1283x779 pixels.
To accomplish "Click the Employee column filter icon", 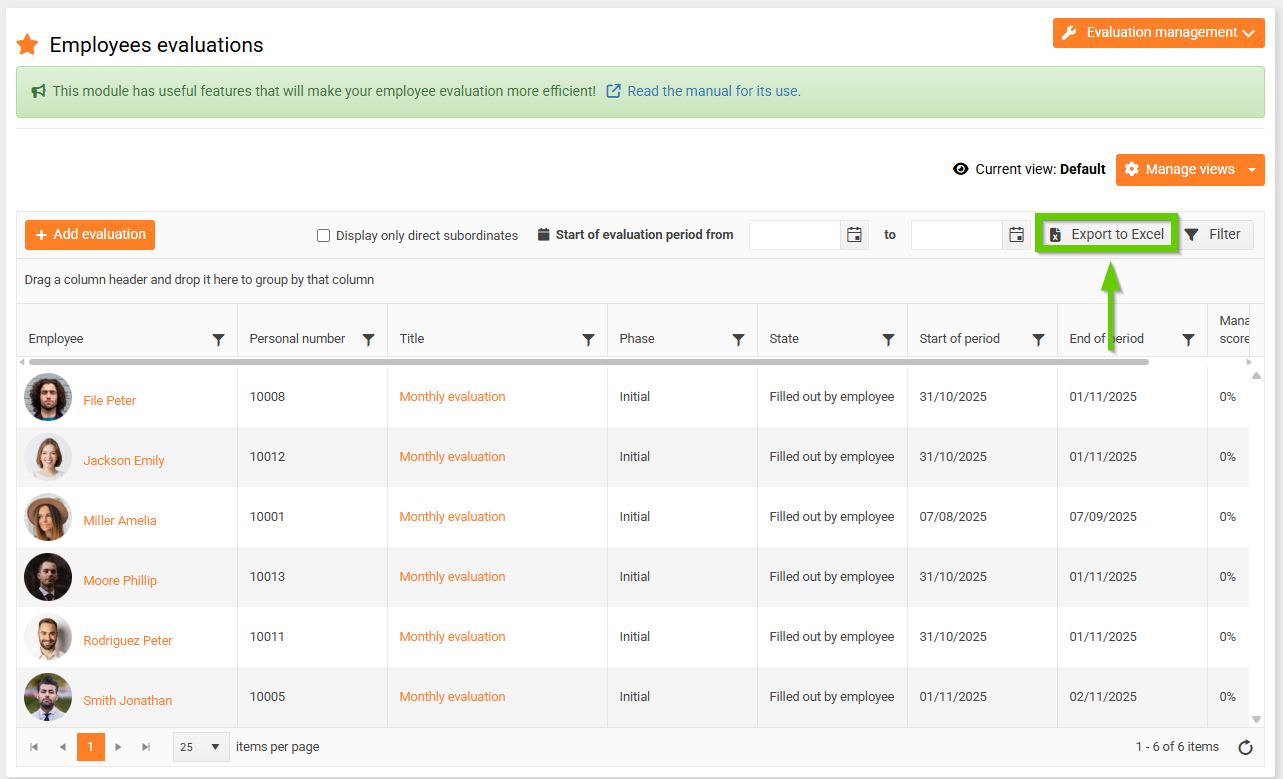I will pos(219,340).
